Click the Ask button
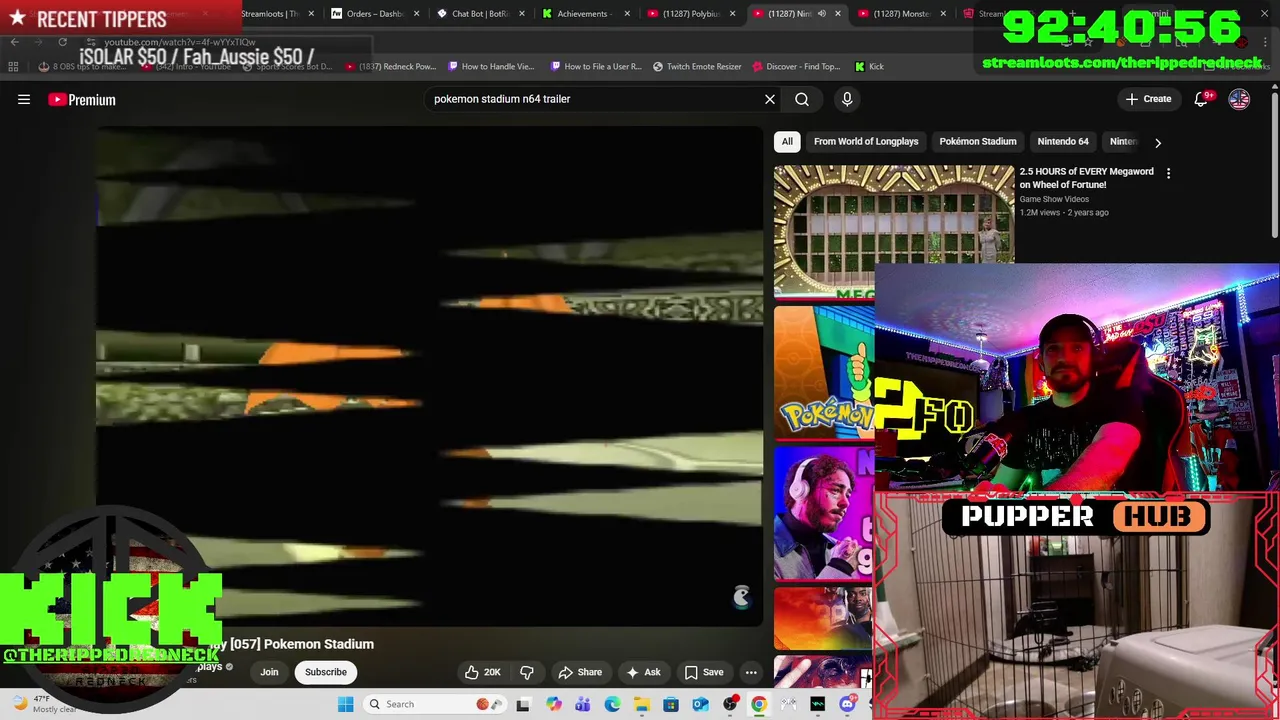1280x720 pixels. point(643,672)
